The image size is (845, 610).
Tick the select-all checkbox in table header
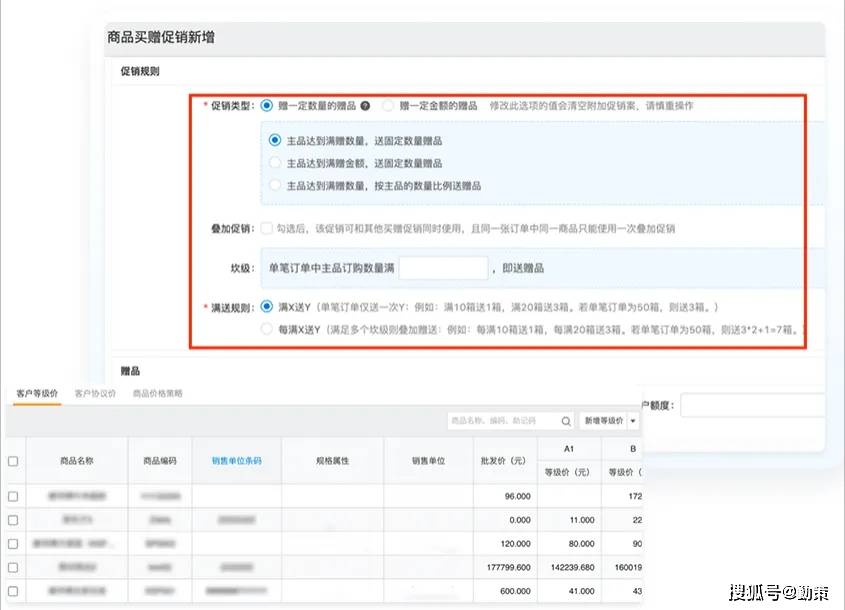13,461
